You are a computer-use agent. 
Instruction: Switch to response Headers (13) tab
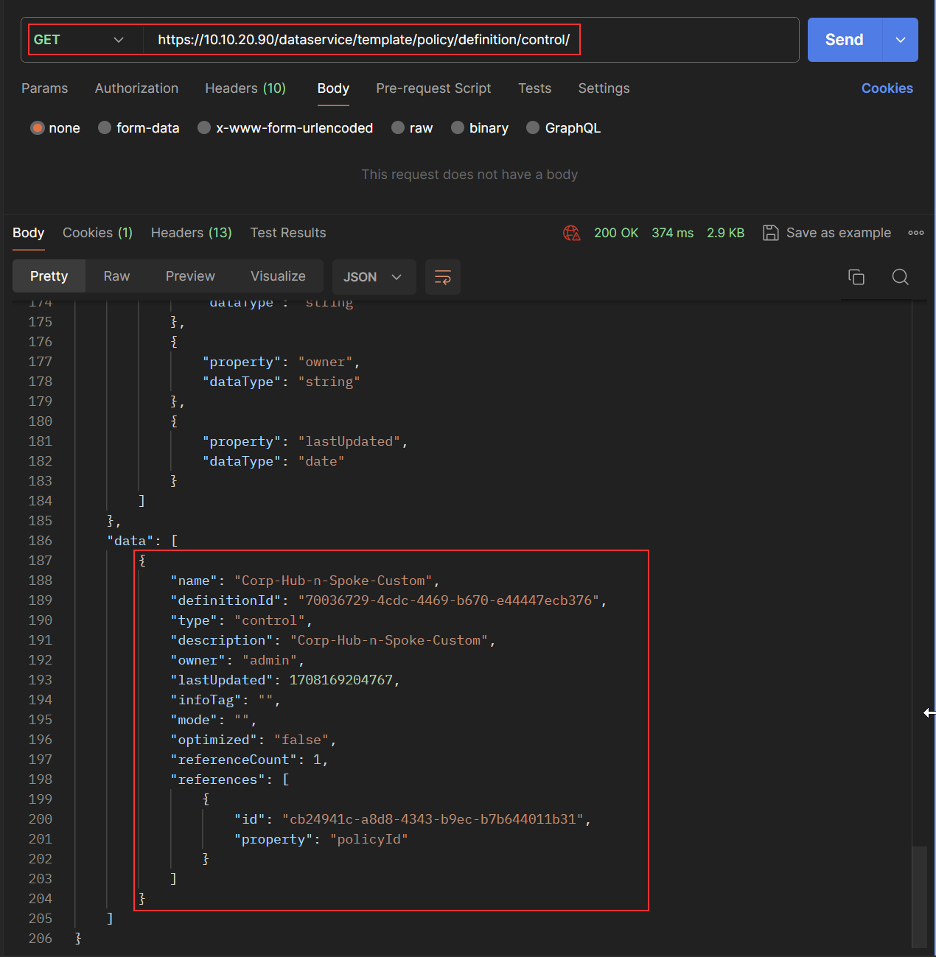coord(191,233)
